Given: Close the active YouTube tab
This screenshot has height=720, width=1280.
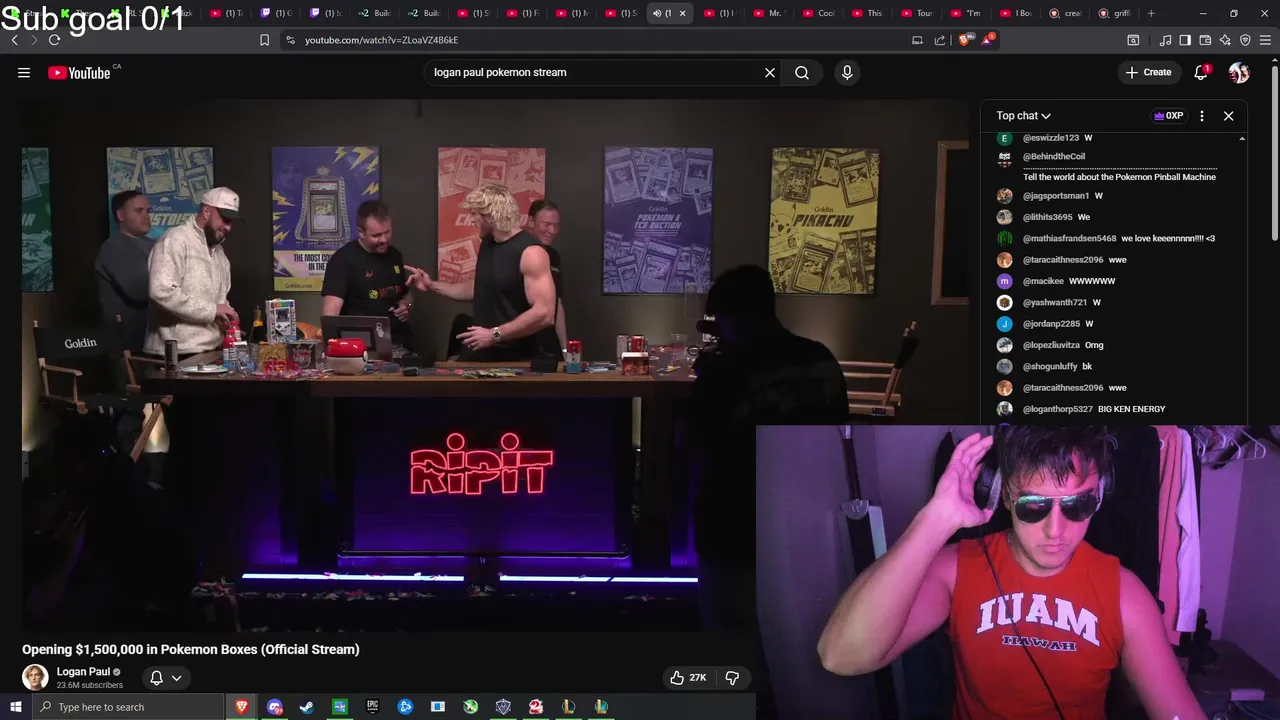Looking at the screenshot, I should [683, 13].
